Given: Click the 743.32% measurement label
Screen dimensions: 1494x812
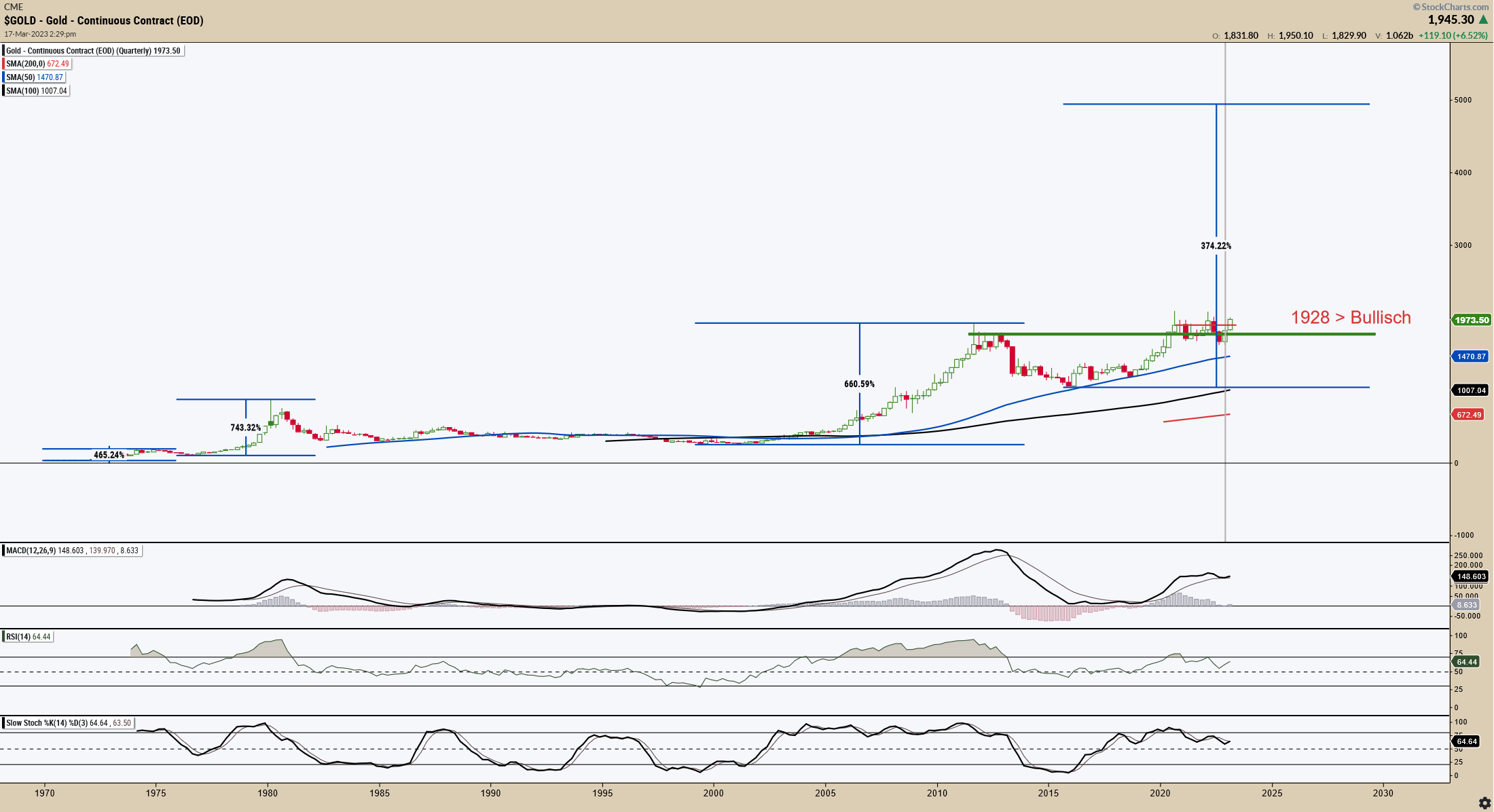Looking at the screenshot, I should click(245, 428).
